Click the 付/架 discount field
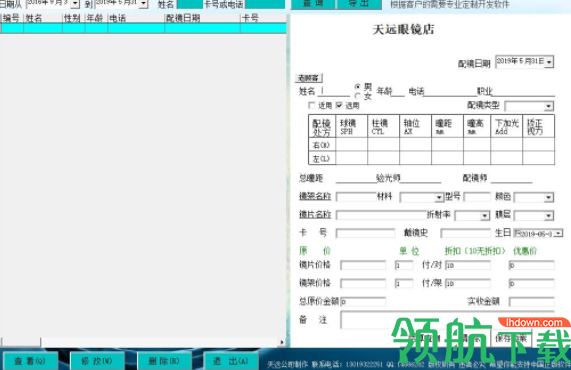 coord(468,283)
